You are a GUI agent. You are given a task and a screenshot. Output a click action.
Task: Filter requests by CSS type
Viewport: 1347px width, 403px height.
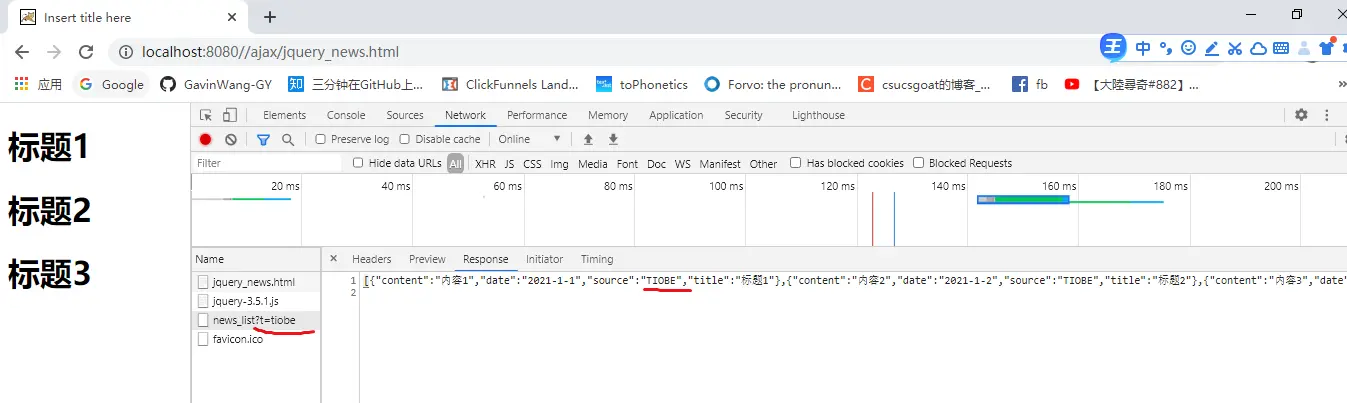532,163
